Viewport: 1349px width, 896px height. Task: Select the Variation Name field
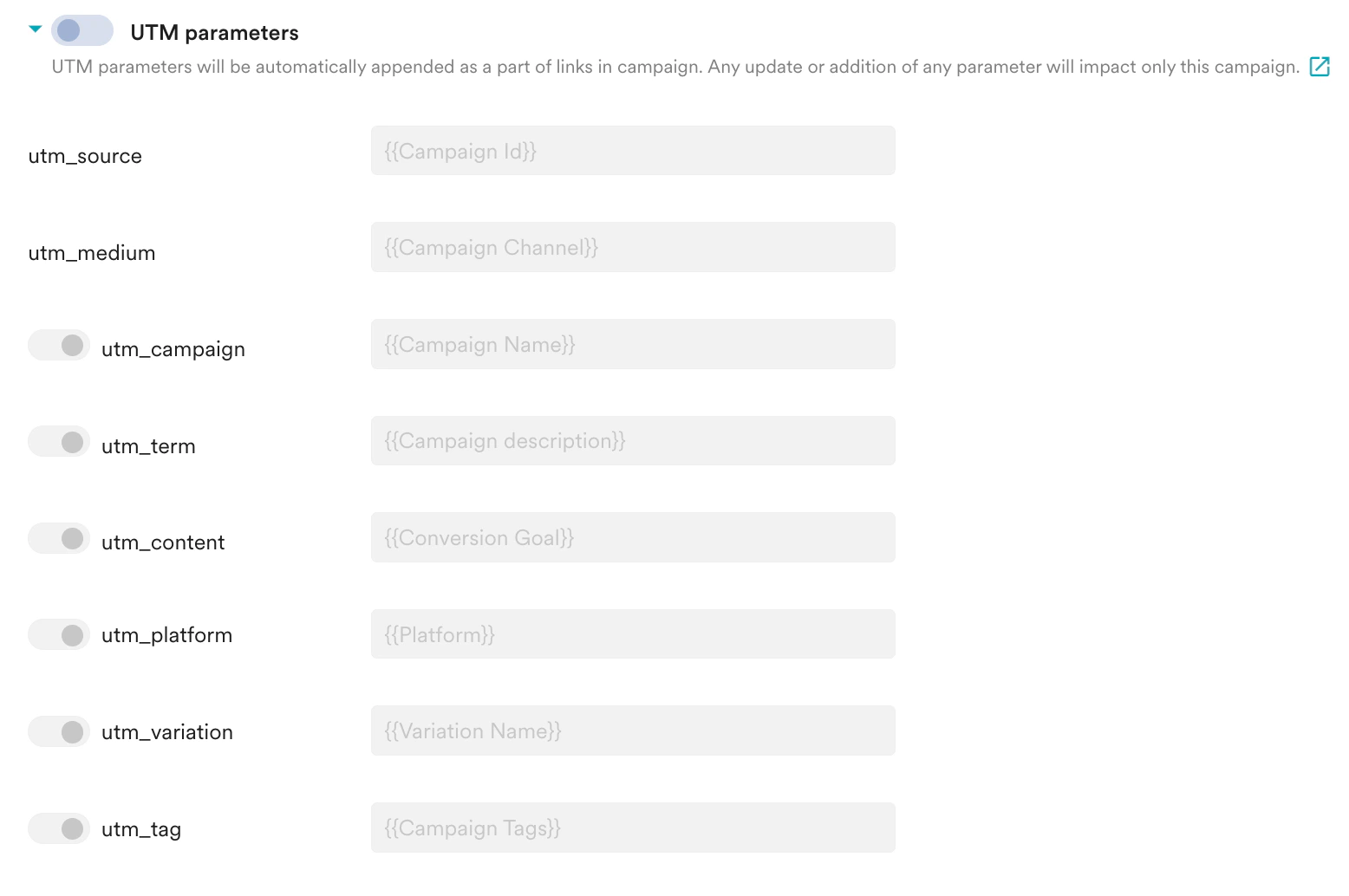coord(633,730)
